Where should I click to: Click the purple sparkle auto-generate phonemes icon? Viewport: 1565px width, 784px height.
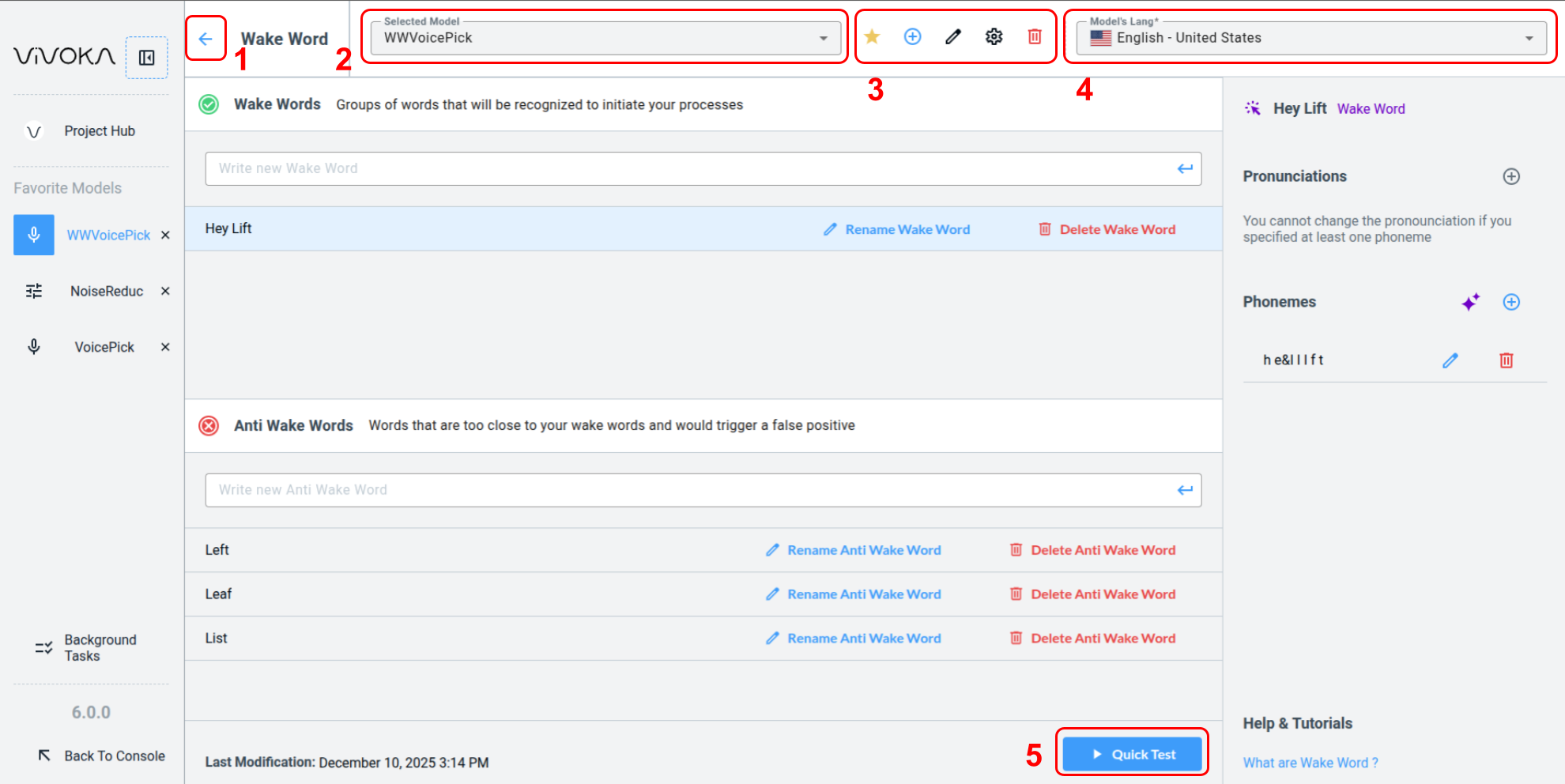coord(1470,302)
